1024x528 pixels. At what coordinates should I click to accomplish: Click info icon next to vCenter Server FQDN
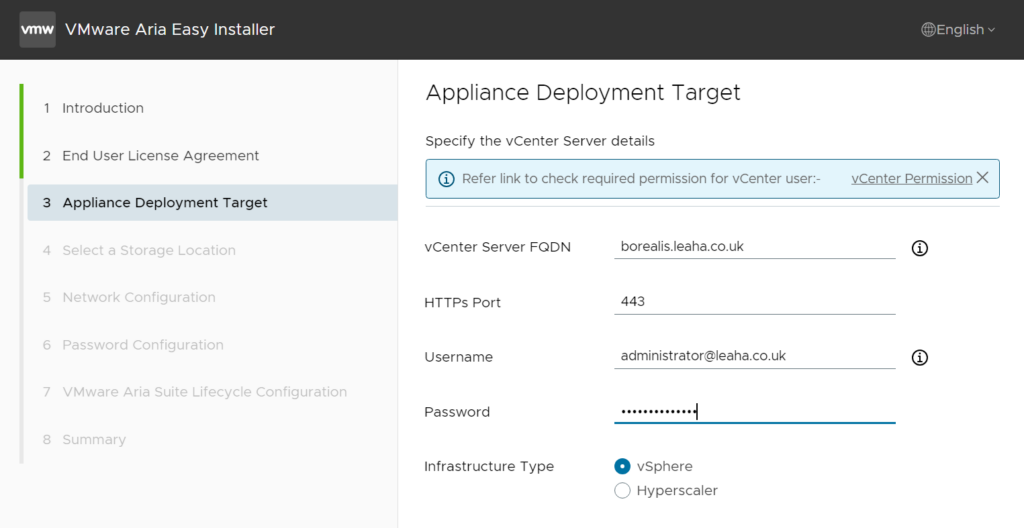(920, 248)
